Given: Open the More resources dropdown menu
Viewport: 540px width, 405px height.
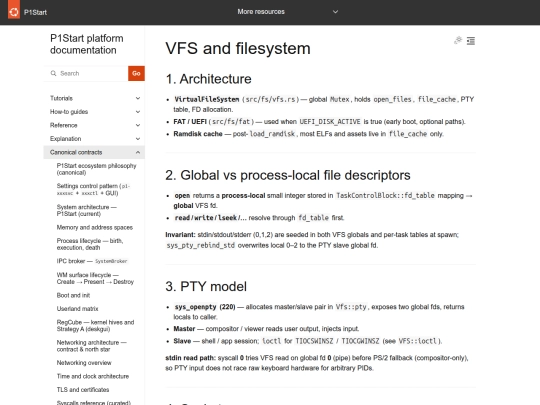Looking at the screenshot, I should click(261, 12).
